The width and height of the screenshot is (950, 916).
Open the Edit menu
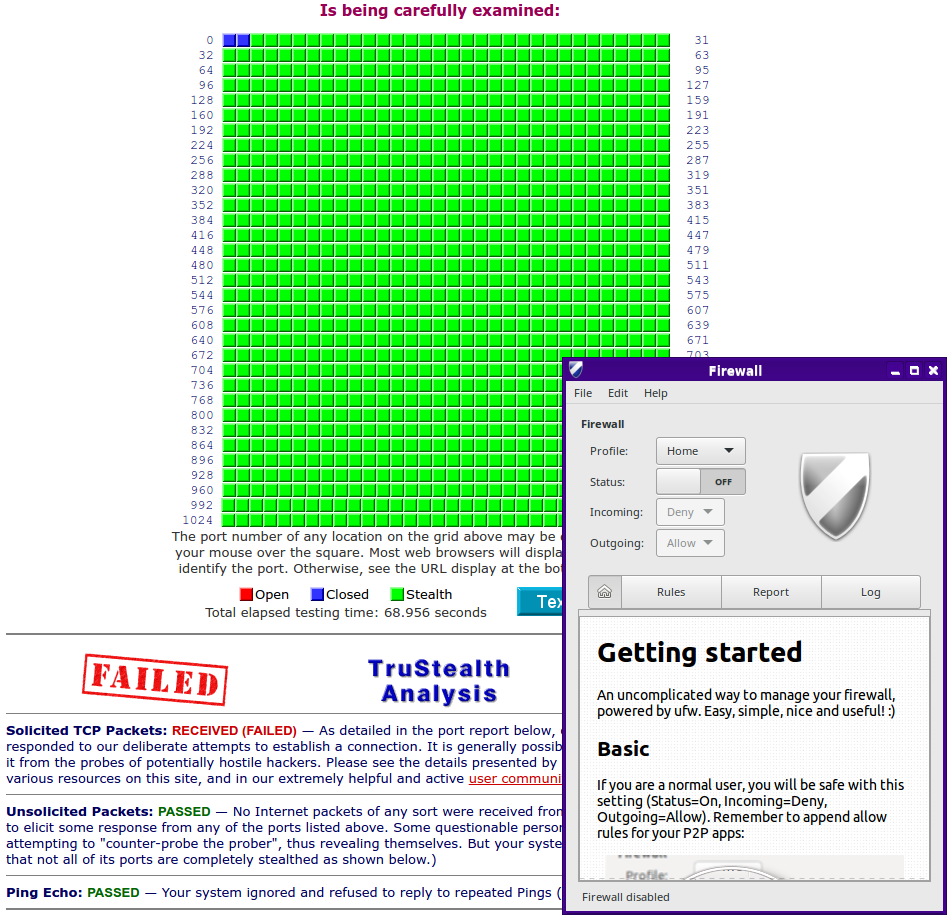(x=618, y=393)
